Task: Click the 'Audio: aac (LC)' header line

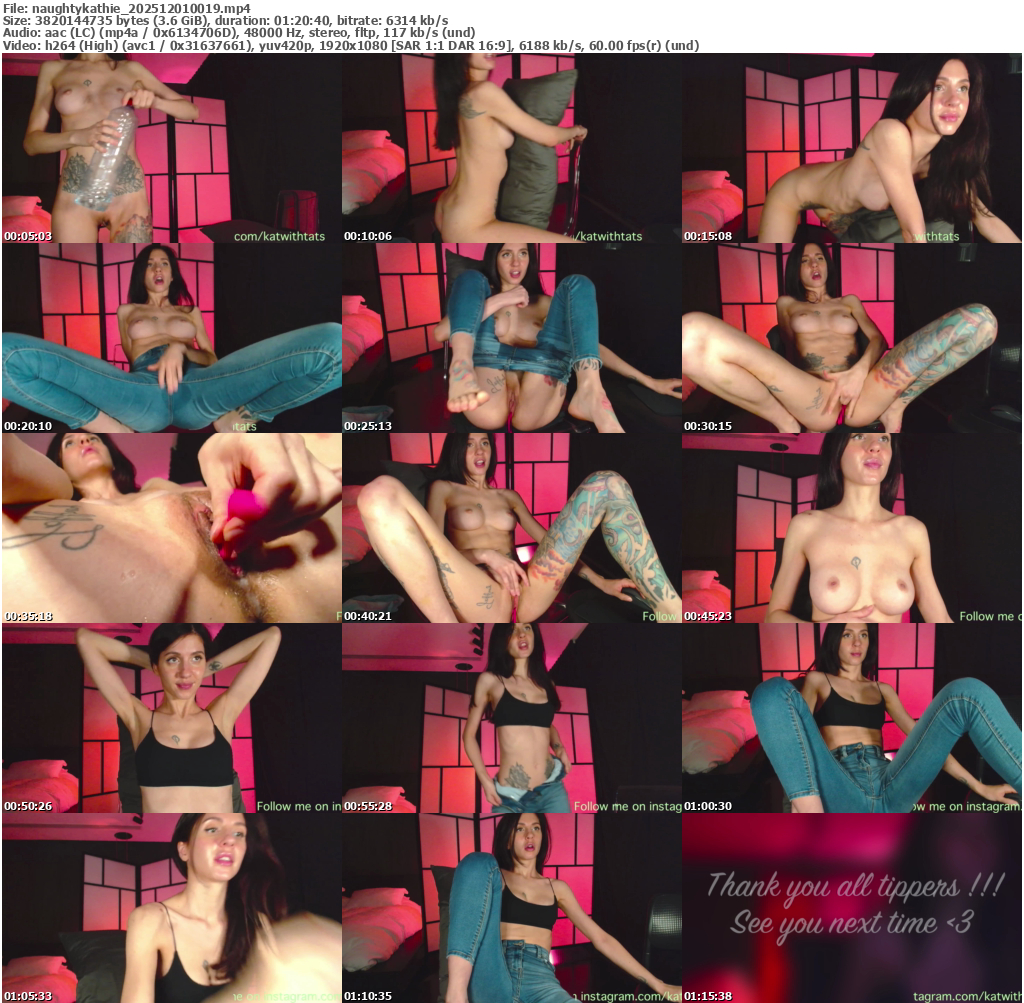Action: pyautogui.click(x=239, y=33)
